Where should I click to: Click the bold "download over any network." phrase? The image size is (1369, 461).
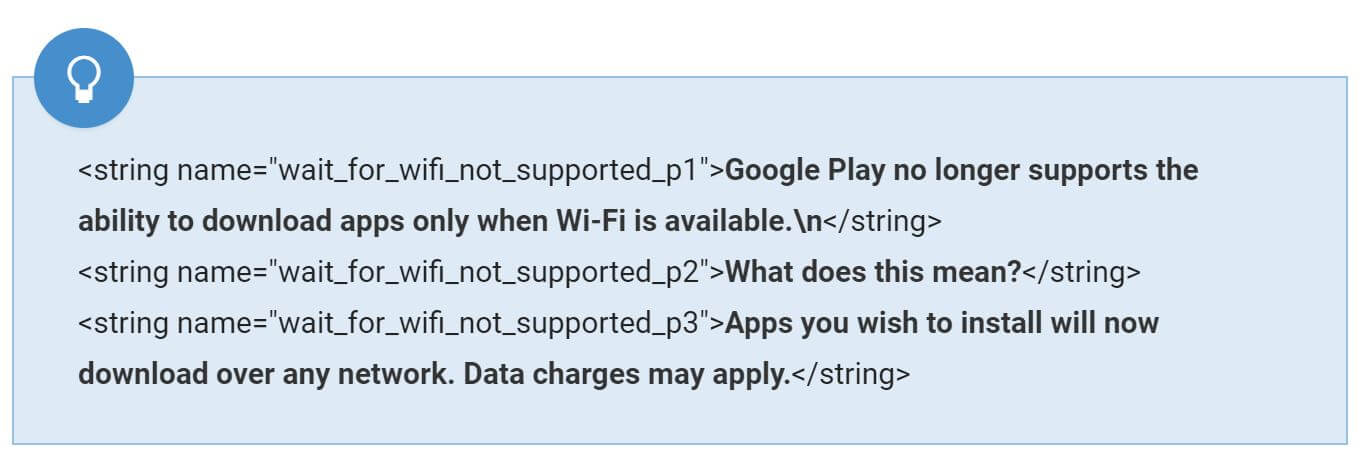point(266,374)
